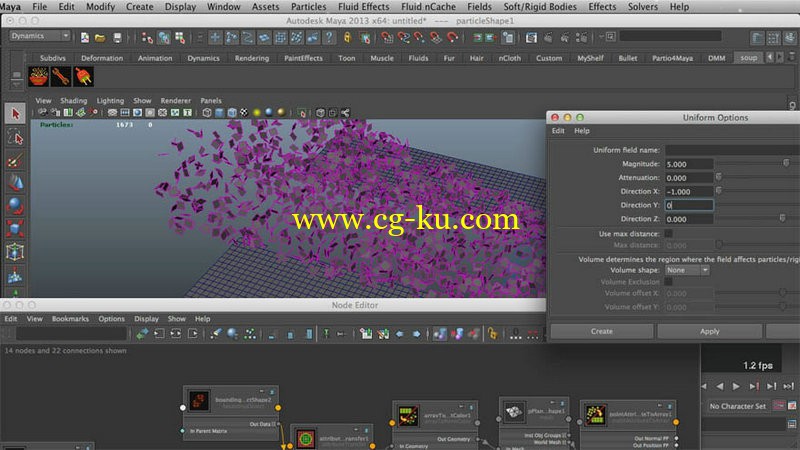
Task: Adjust the Direction Z slider handle
Action: [782, 218]
